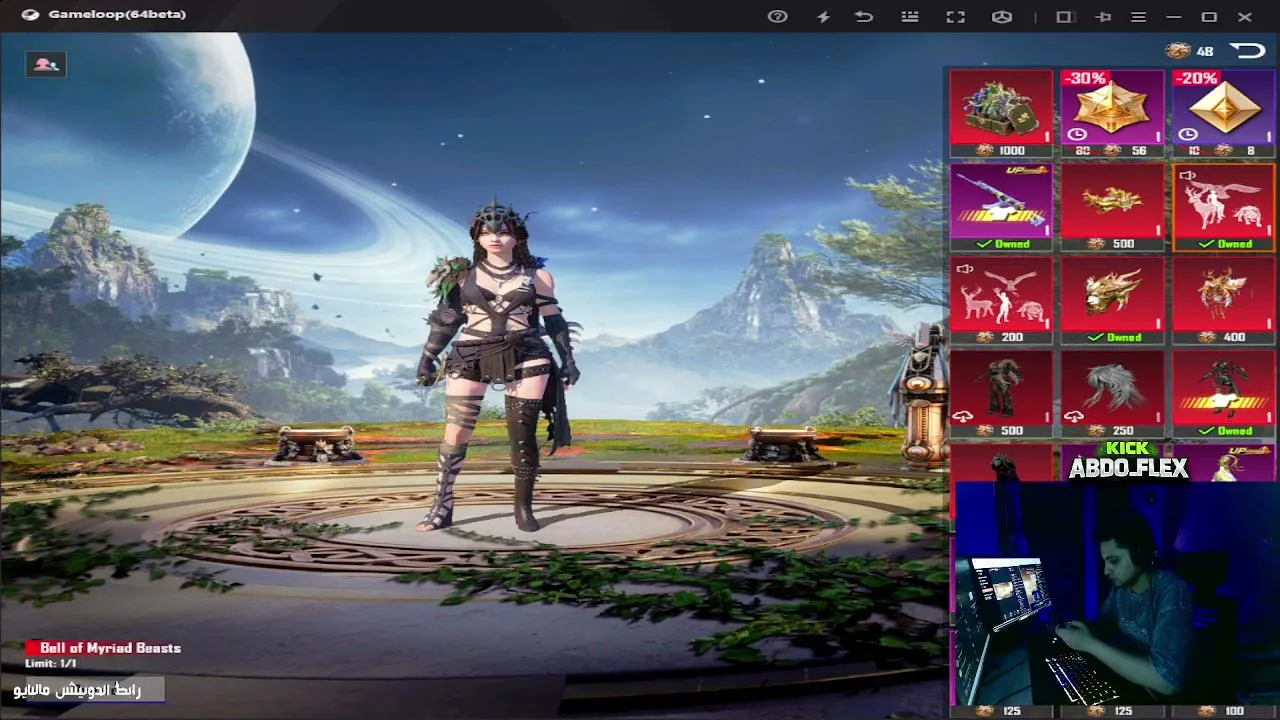Click the token currency balance showing 48

click(1190, 51)
